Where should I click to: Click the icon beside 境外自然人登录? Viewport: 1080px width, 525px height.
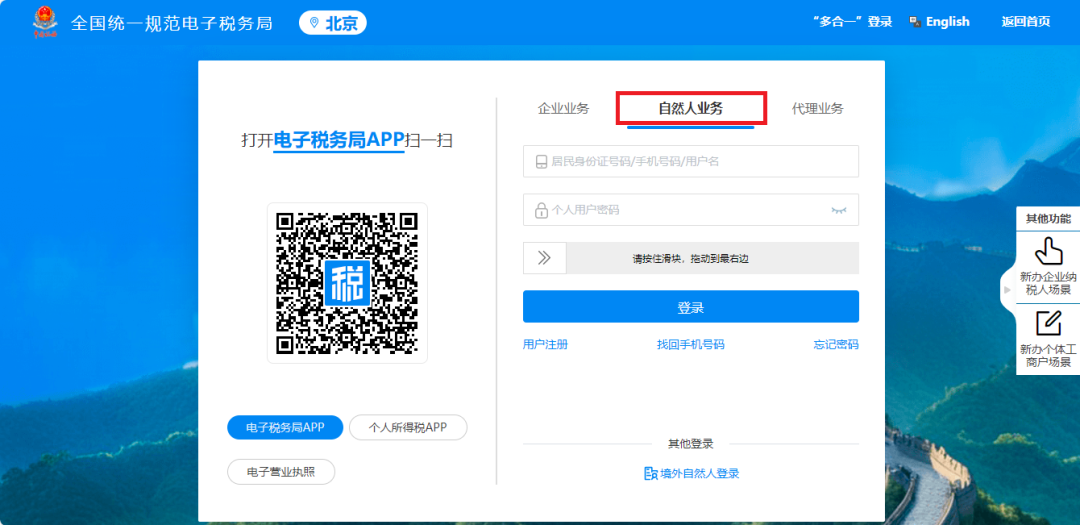650,473
